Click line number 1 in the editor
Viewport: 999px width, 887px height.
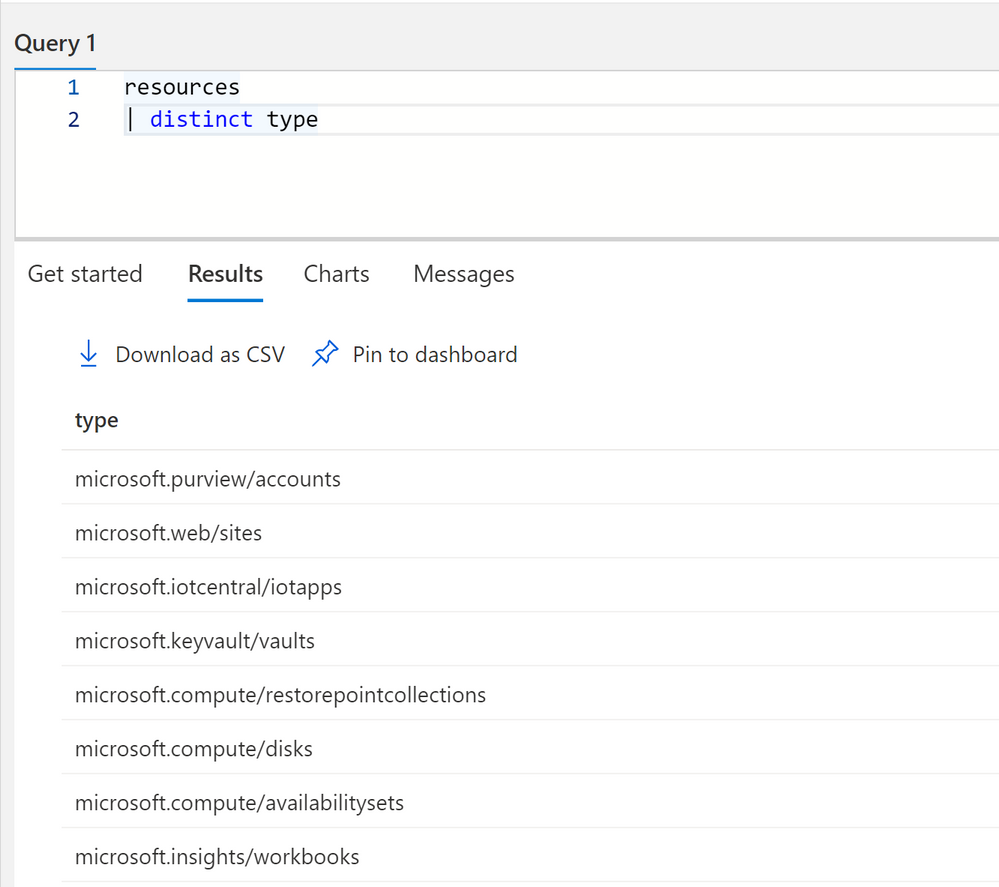[x=73, y=87]
